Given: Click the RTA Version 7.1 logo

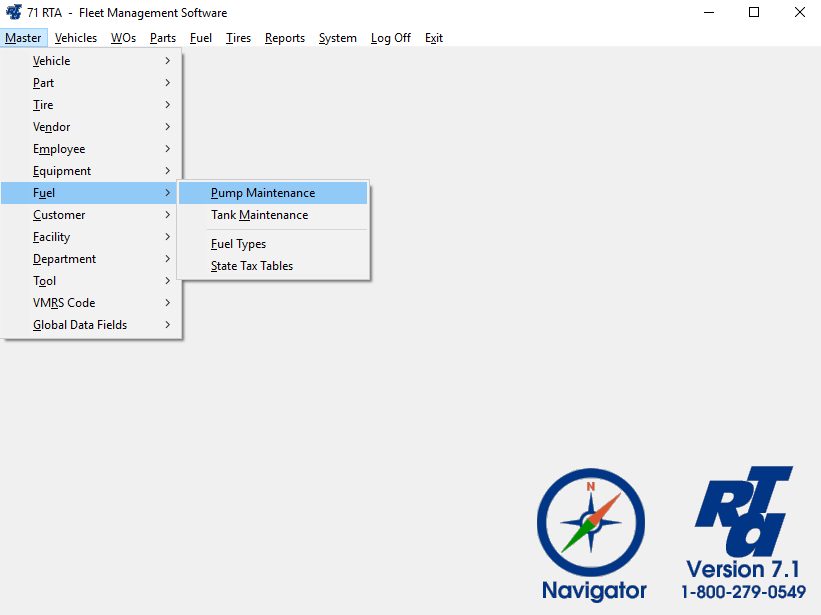Looking at the screenshot, I should point(744,532).
